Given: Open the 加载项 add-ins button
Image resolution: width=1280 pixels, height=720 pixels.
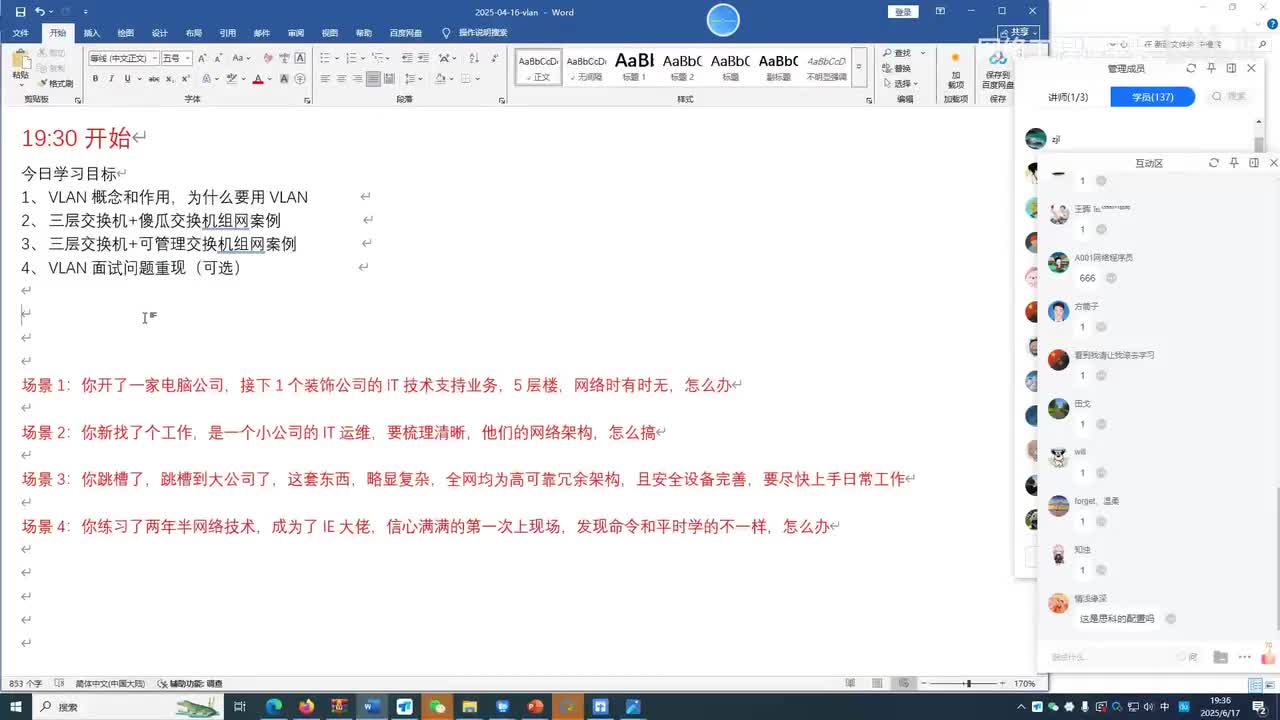Looking at the screenshot, I should 956,70.
